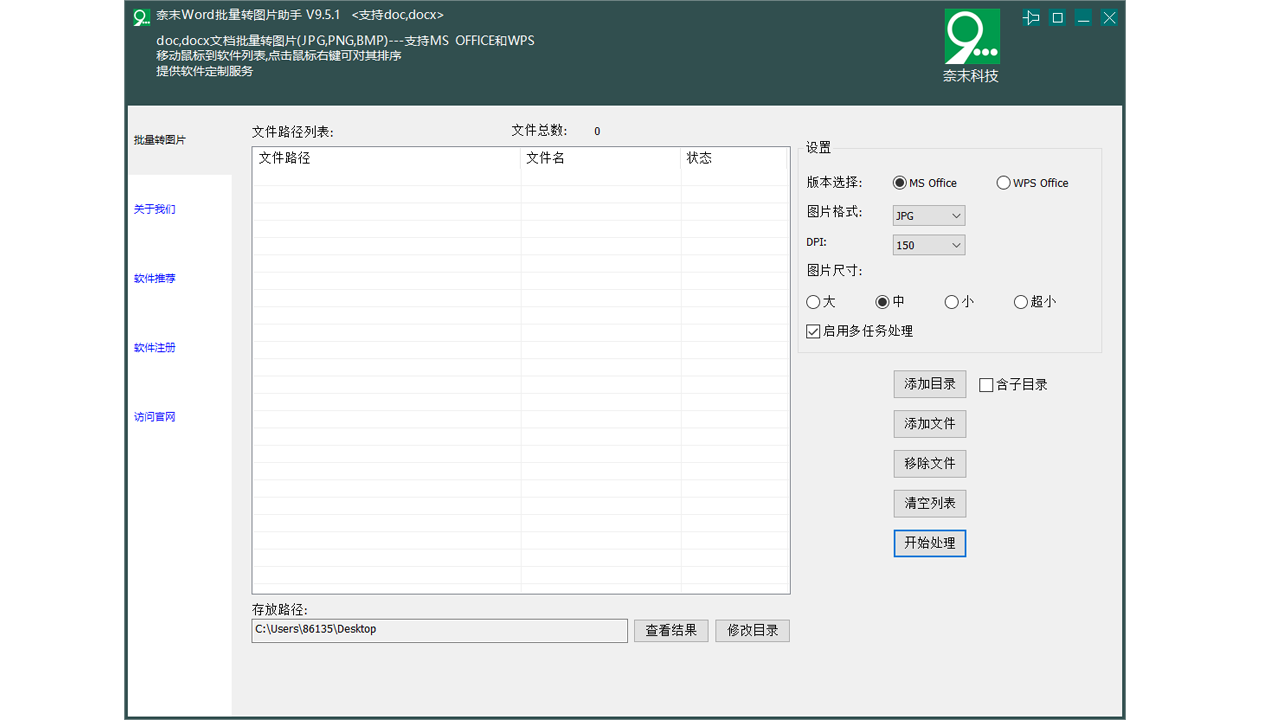
Task: Click 修改目录 button
Action: (753, 631)
